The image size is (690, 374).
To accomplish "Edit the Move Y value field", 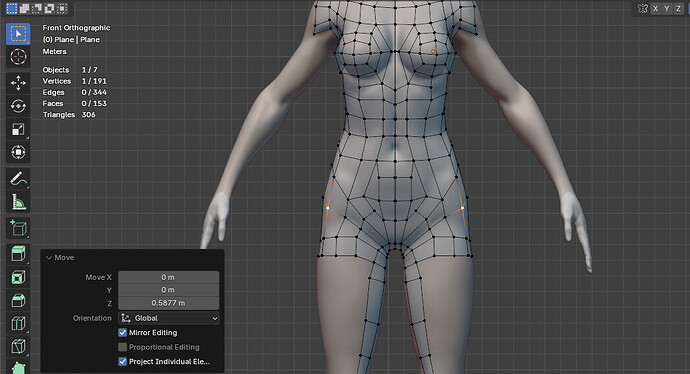I will tap(169, 290).
